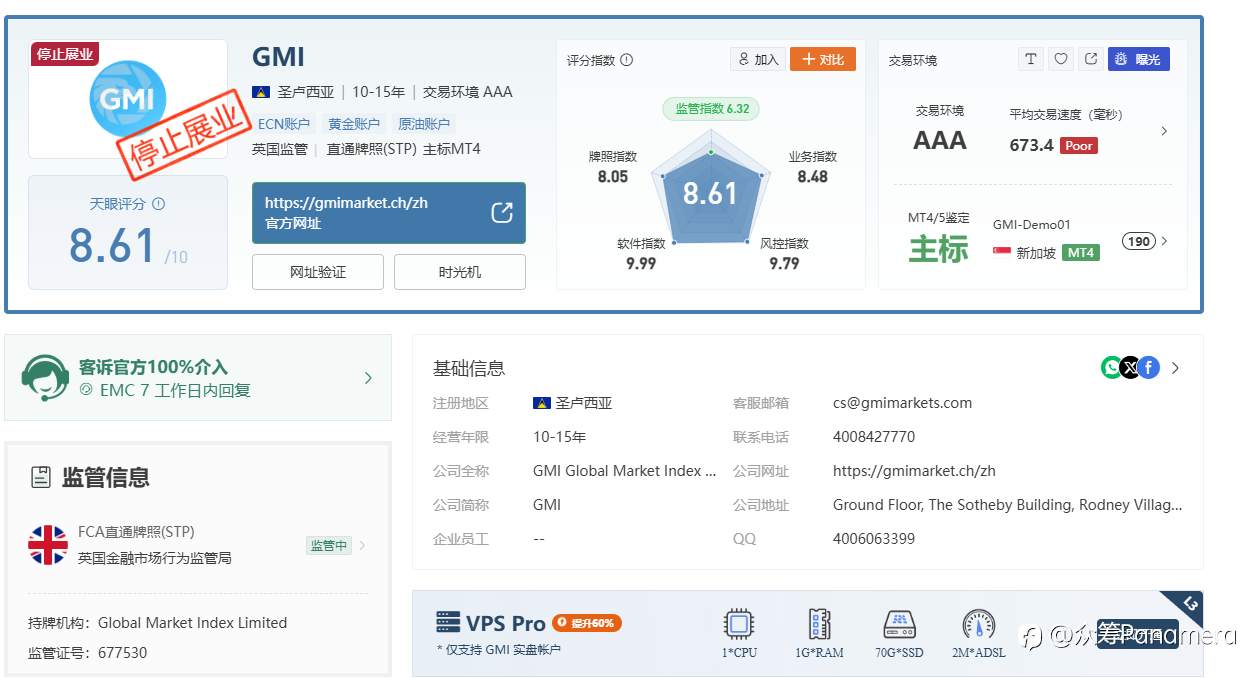1251x678 pixels.
Task: Open the 客诉官方100%介入 complaint banner chevron
Action: (x=368, y=378)
